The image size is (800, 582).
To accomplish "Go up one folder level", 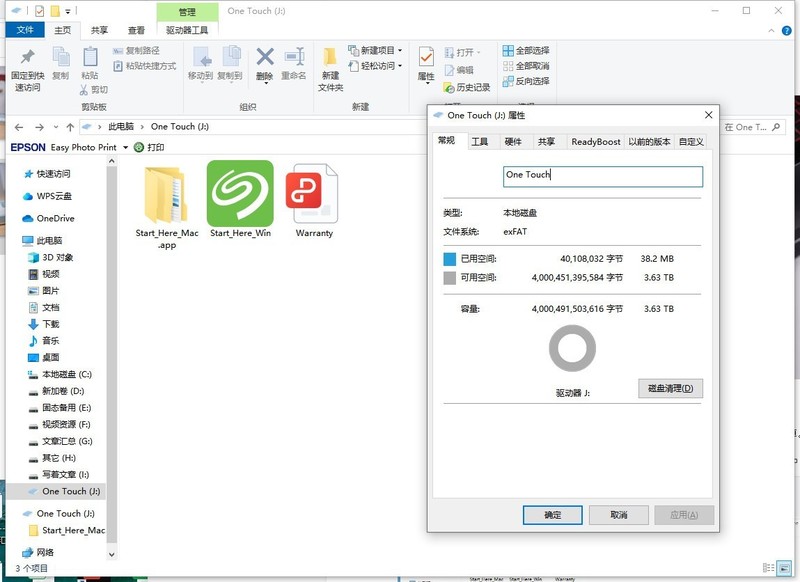I will (x=70, y=127).
